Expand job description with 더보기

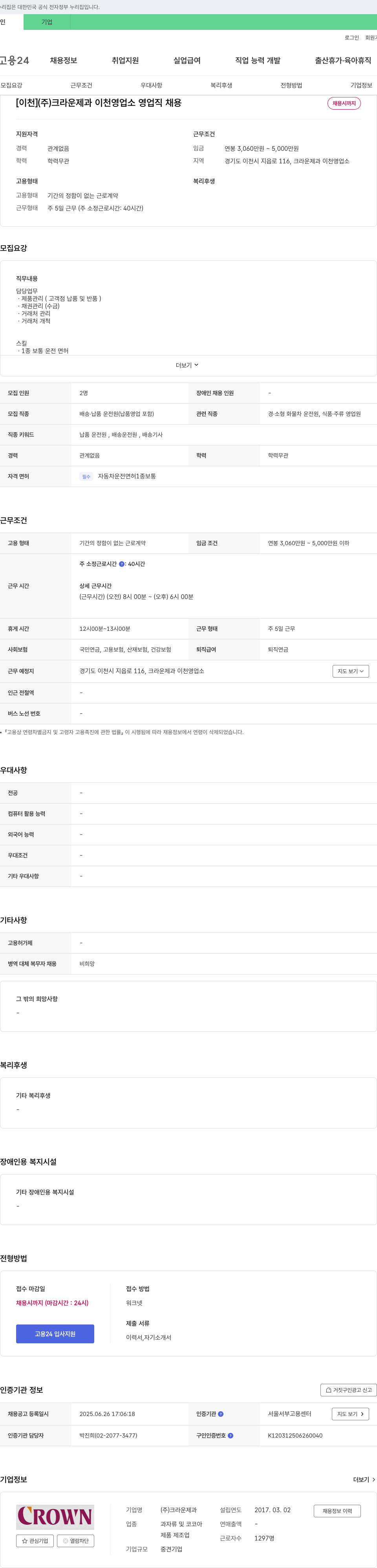(x=188, y=365)
